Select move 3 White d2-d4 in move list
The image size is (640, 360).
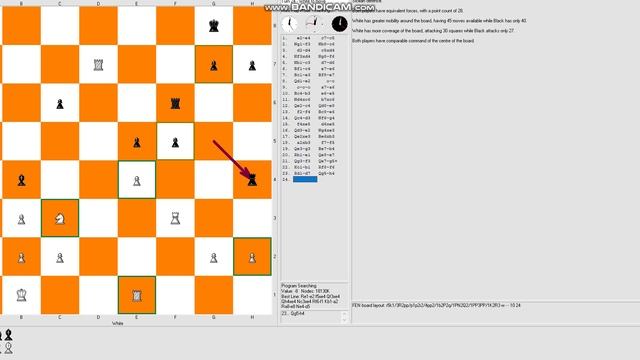[x=303, y=50]
